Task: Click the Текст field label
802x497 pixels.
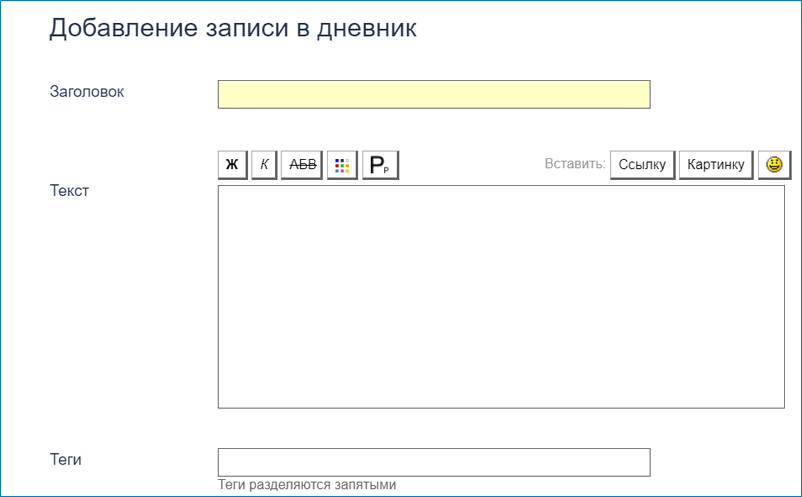Action: point(70,190)
